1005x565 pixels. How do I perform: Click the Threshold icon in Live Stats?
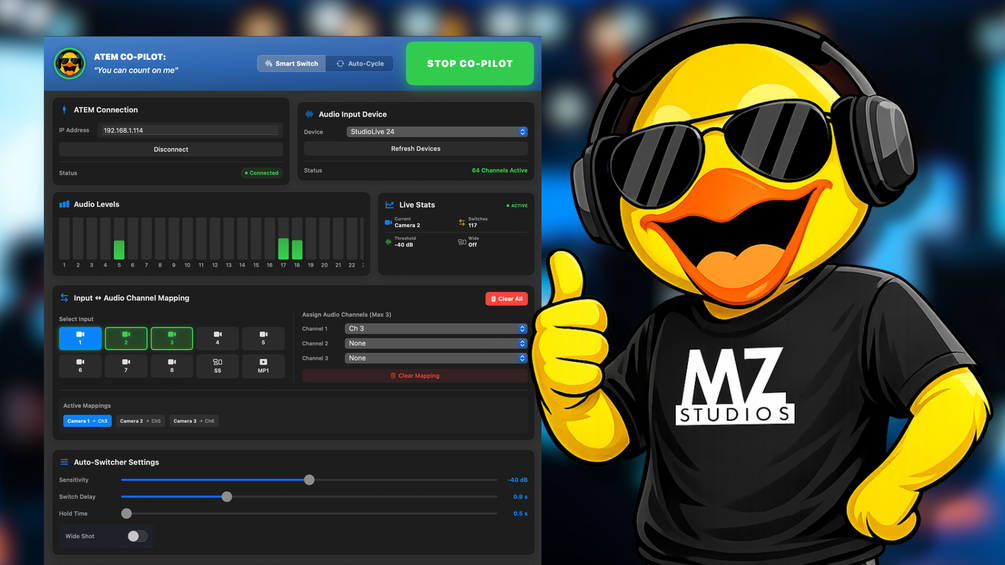pyautogui.click(x=388, y=242)
